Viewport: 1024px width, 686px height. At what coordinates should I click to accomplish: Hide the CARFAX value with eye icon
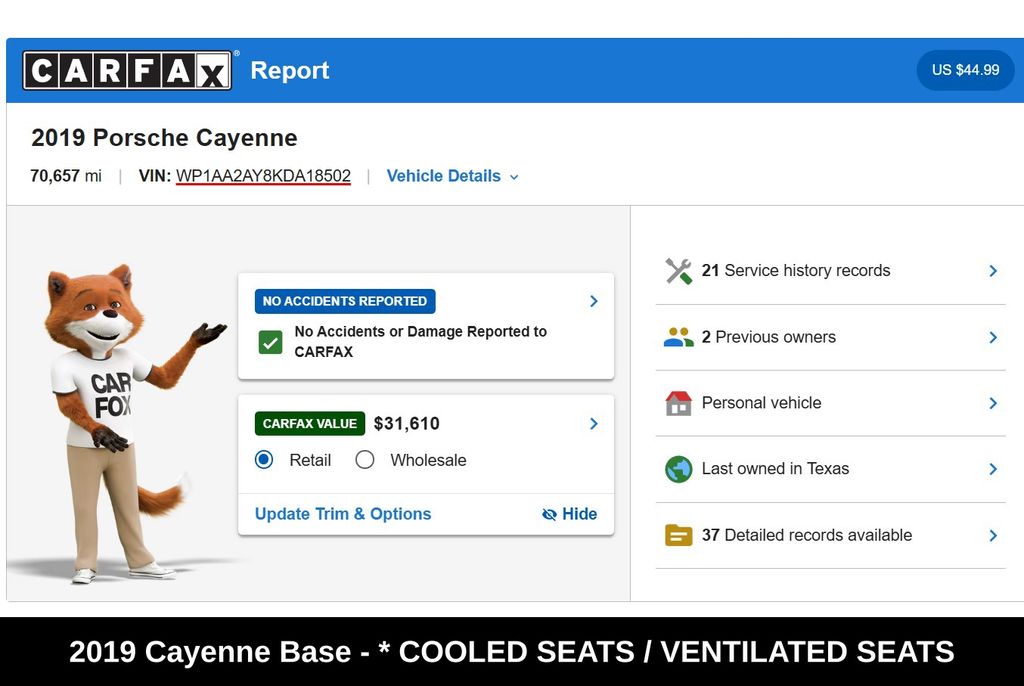569,514
